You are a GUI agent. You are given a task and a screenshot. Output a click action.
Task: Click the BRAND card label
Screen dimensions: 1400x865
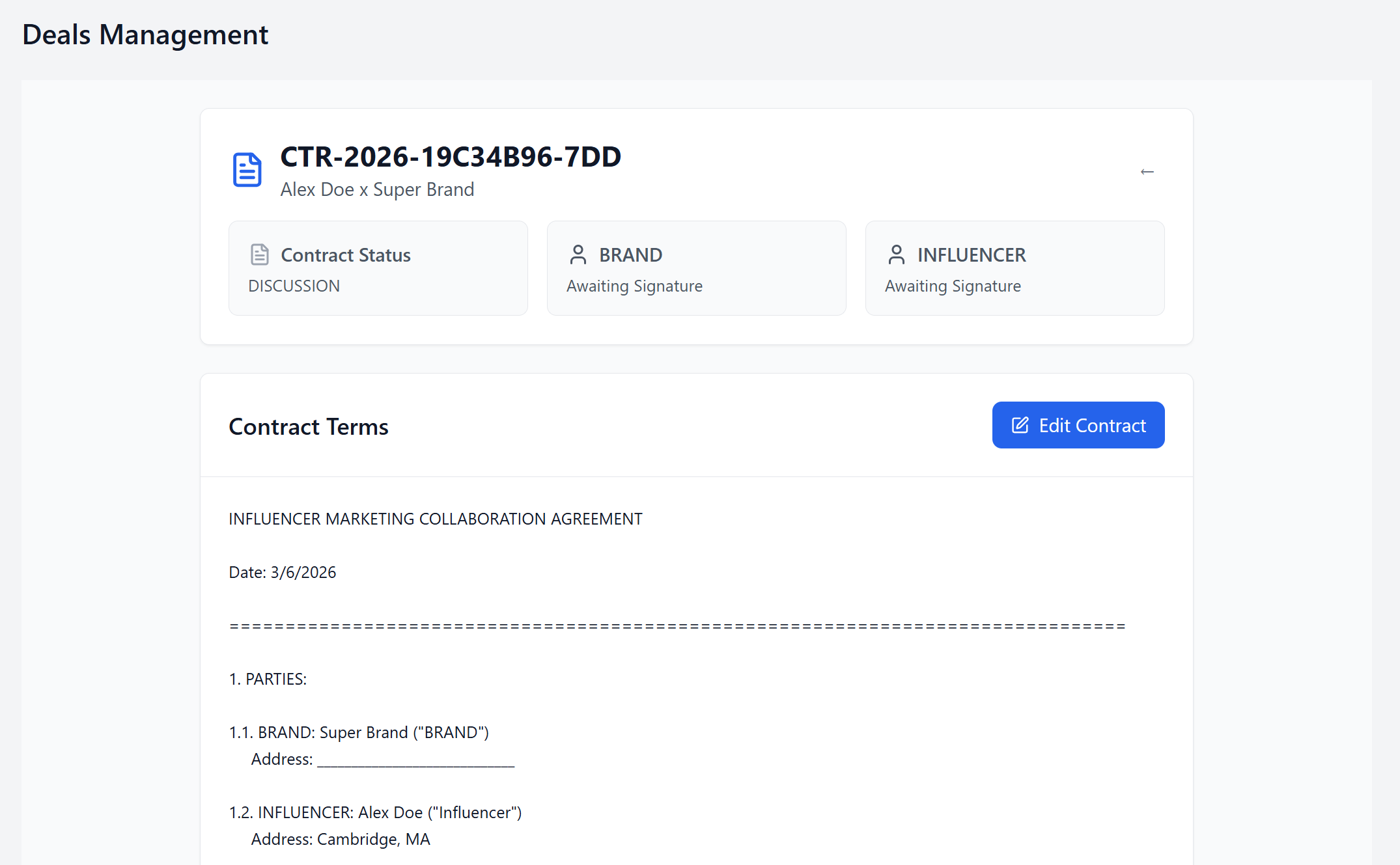tap(631, 255)
